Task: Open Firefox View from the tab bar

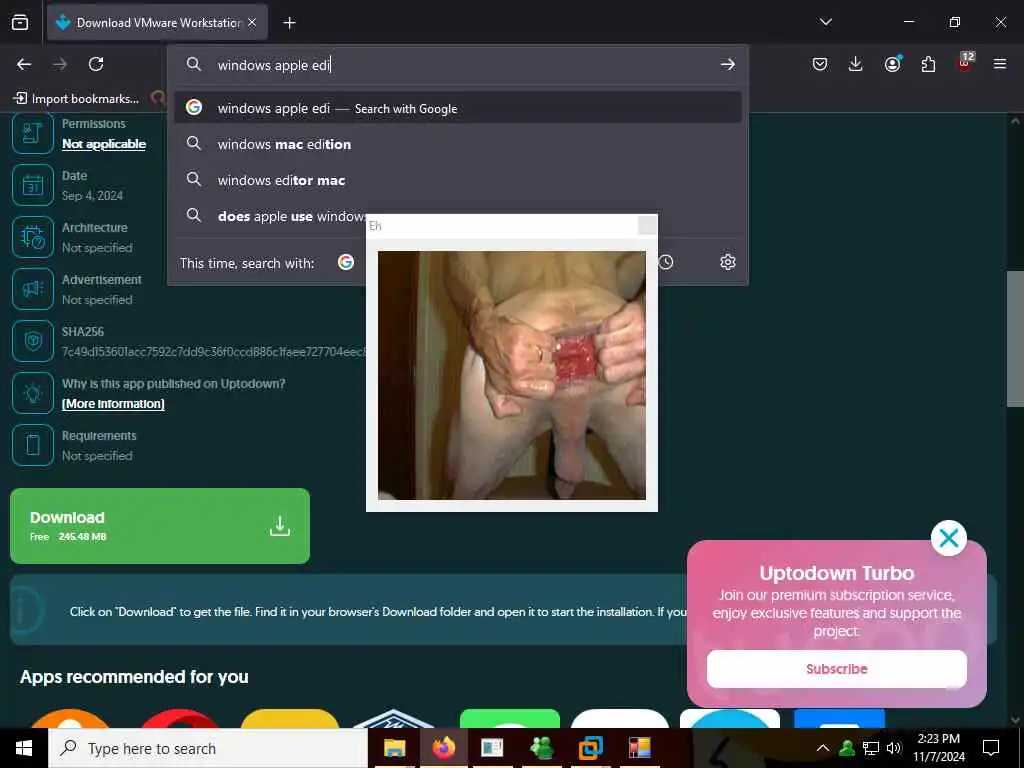Action: 20,22
